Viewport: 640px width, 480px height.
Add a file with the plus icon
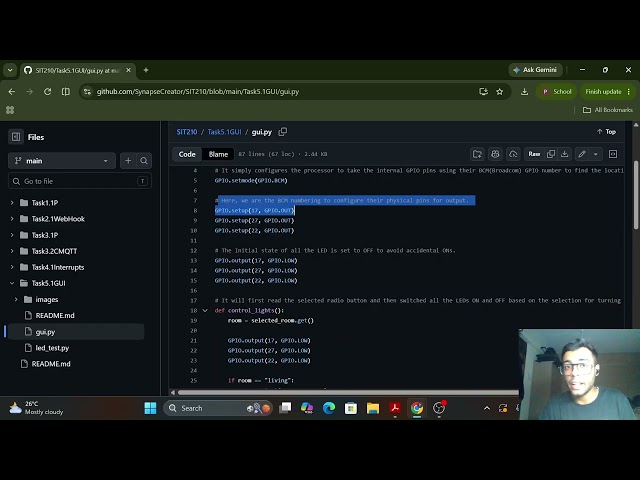(x=128, y=161)
